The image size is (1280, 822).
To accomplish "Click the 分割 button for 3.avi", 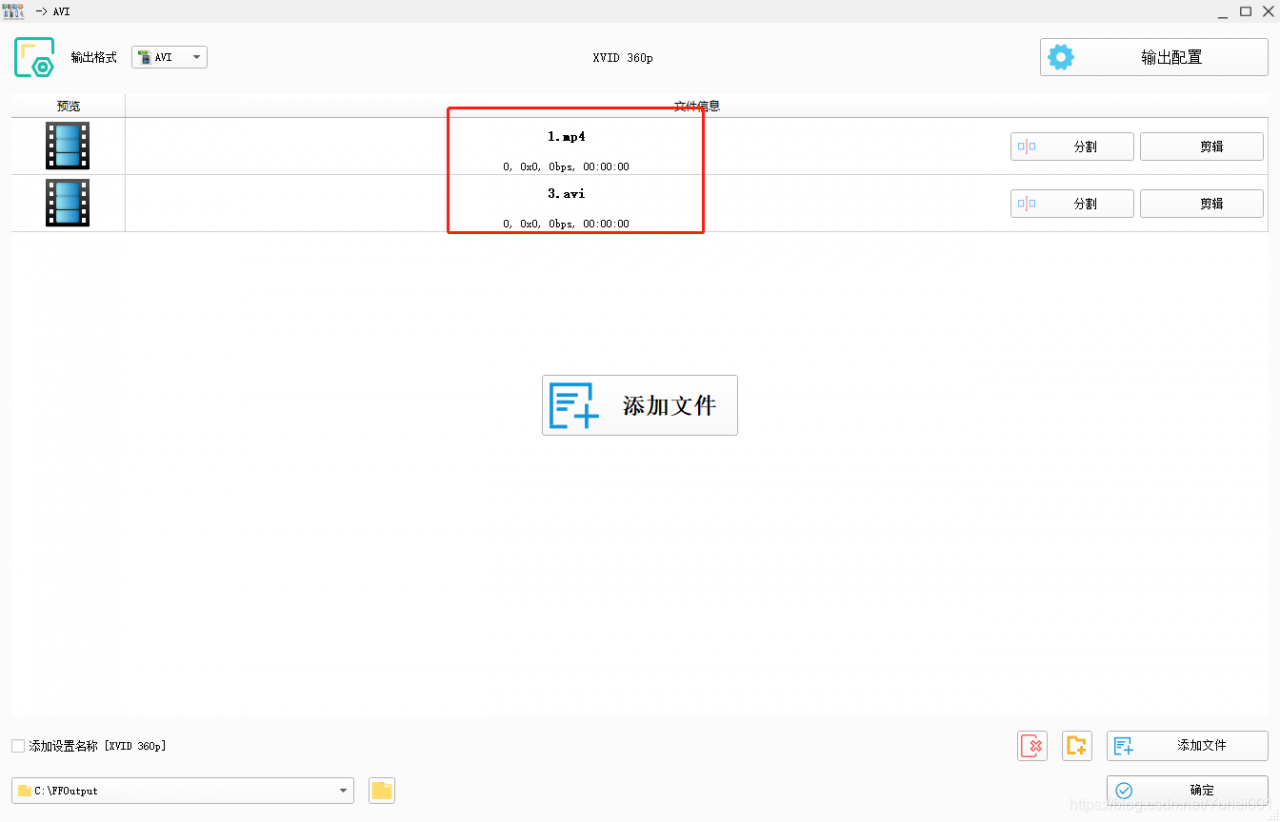I will click(x=1072, y=203).
